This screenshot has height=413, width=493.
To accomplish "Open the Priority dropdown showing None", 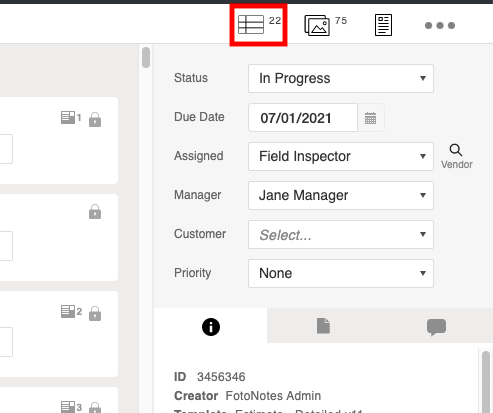I will pyautogui.click(x=341, y=273).
